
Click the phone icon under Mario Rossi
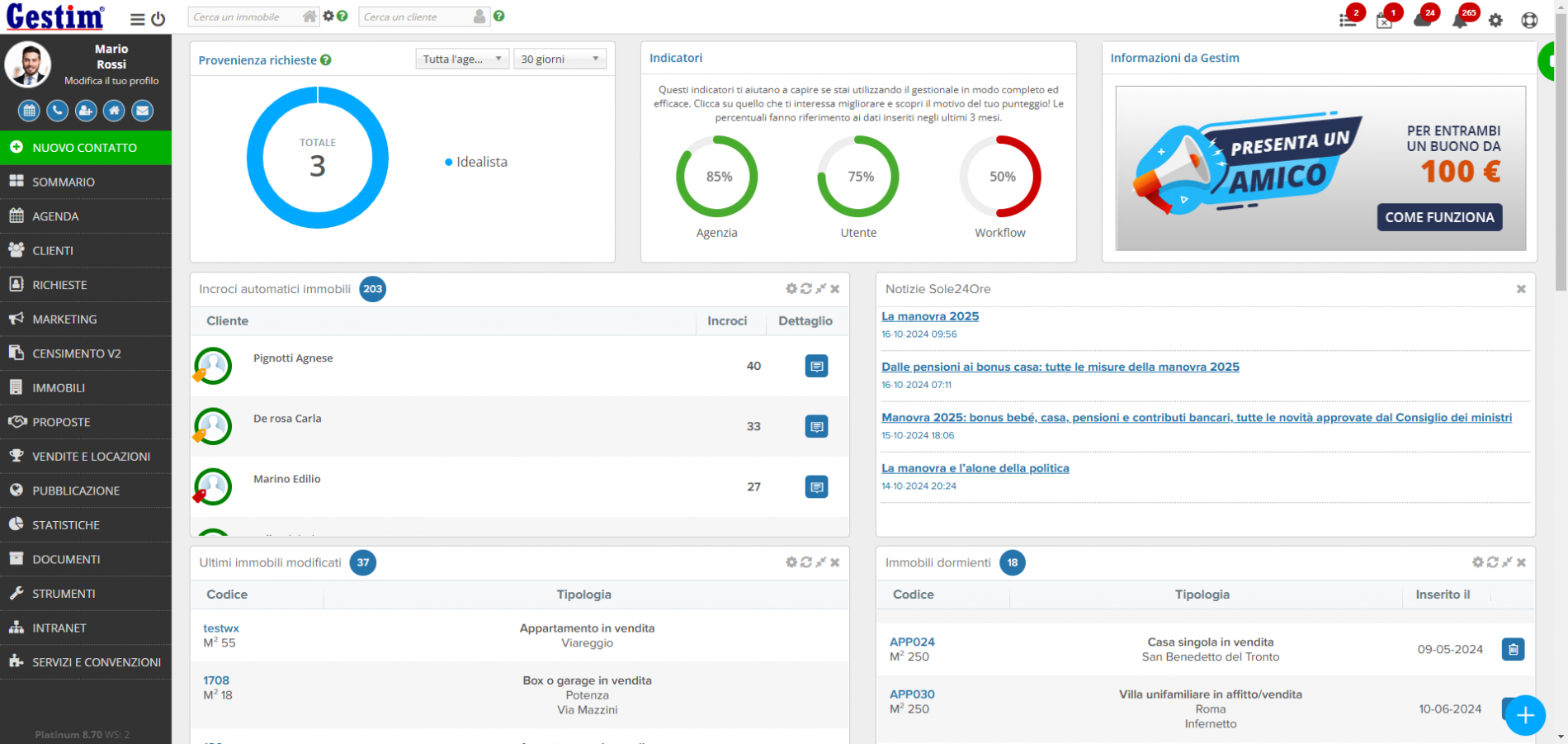(57, 111)
